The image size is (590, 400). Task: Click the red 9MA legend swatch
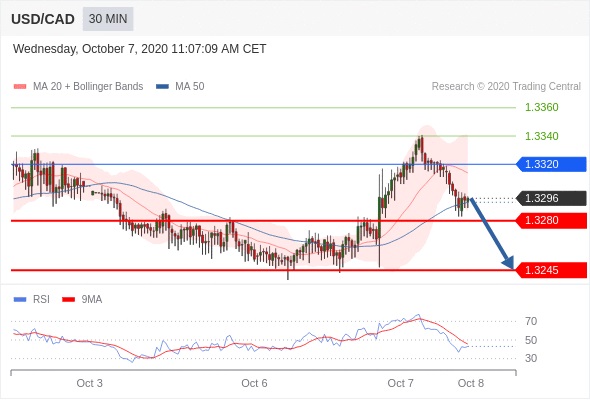point(68,300)
